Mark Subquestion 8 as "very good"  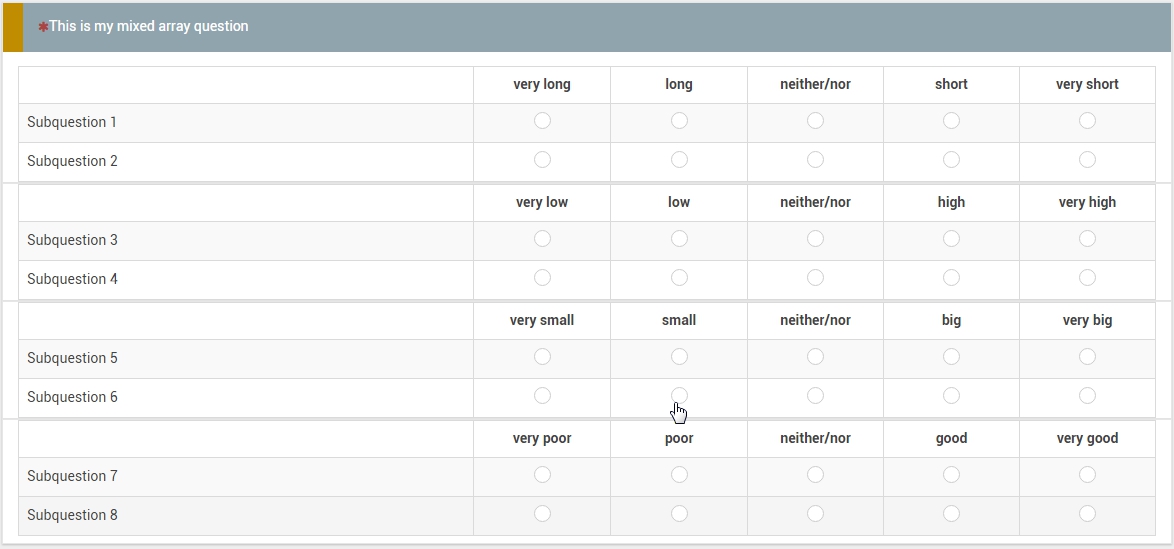[x=1087, y=514]
